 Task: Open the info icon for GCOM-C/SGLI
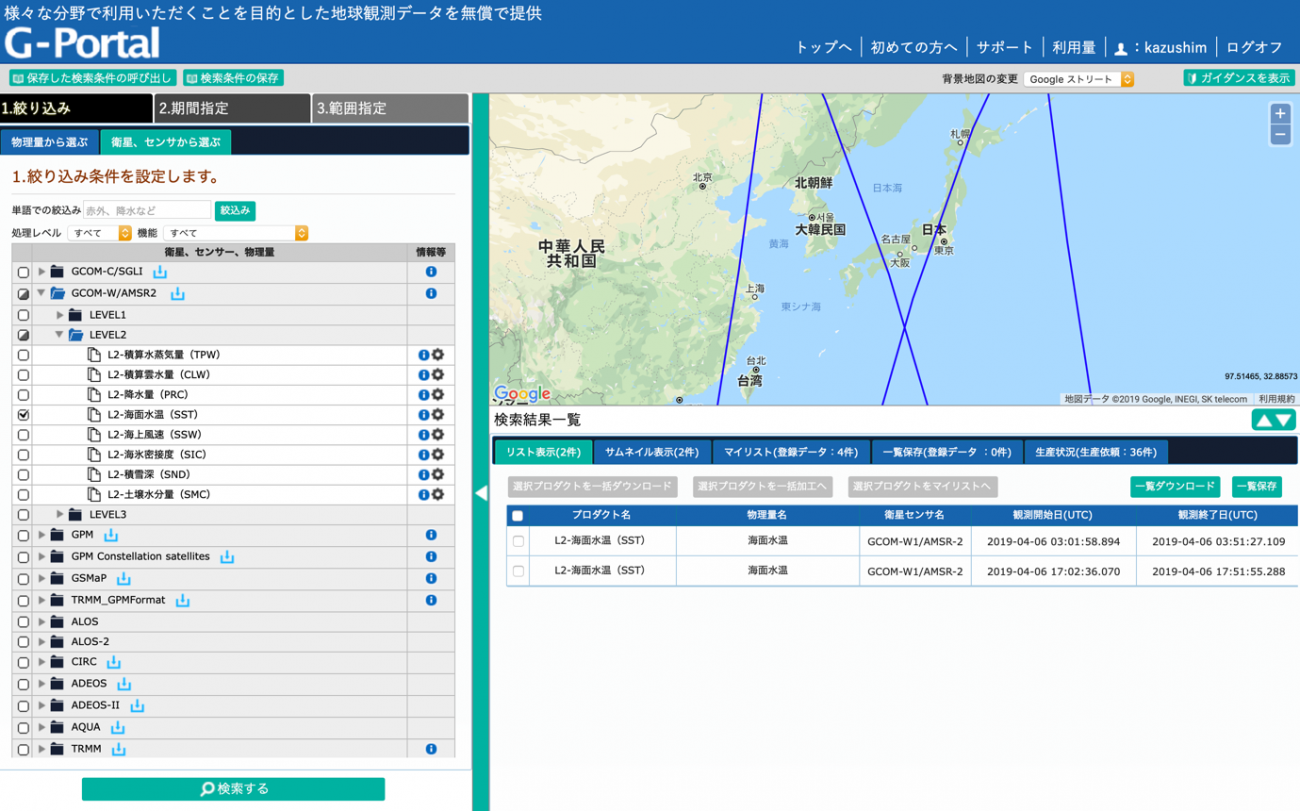point(431,272)
